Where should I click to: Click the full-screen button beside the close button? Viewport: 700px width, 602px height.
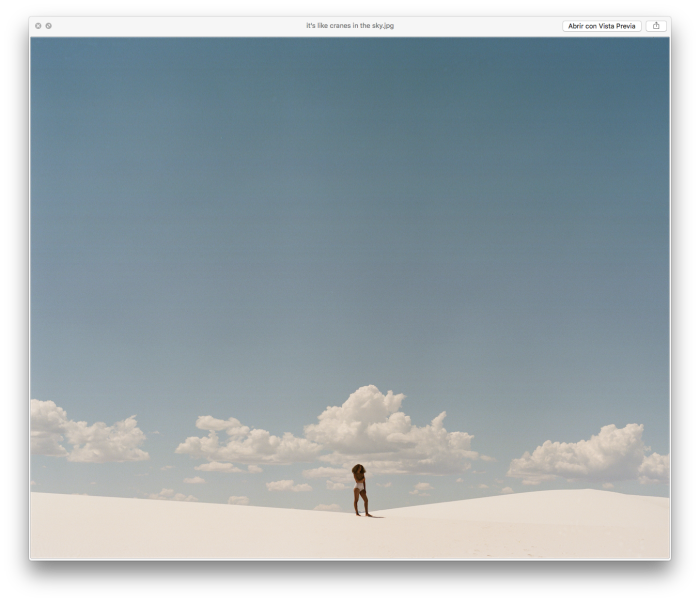48,26
